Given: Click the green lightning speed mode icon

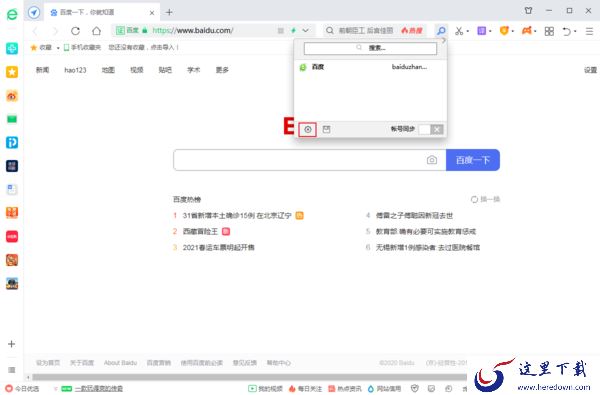Looking at the screenshot, I should pos(293,30).
